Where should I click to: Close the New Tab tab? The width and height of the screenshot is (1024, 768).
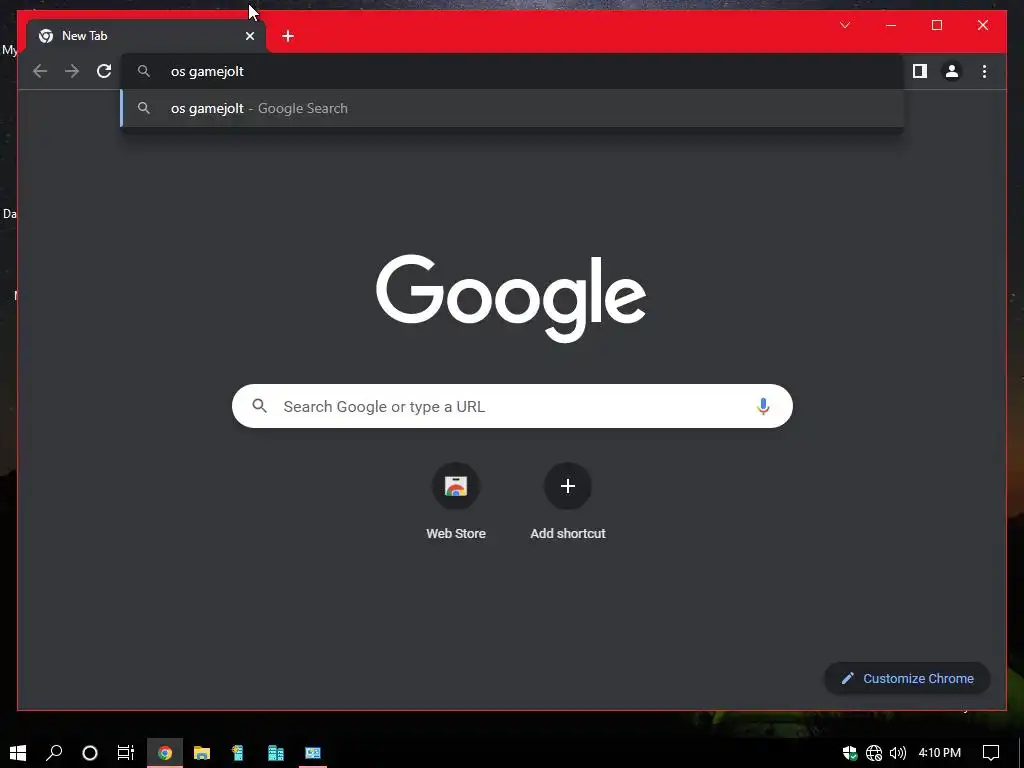pyautogui.click(x=249, y=36)
